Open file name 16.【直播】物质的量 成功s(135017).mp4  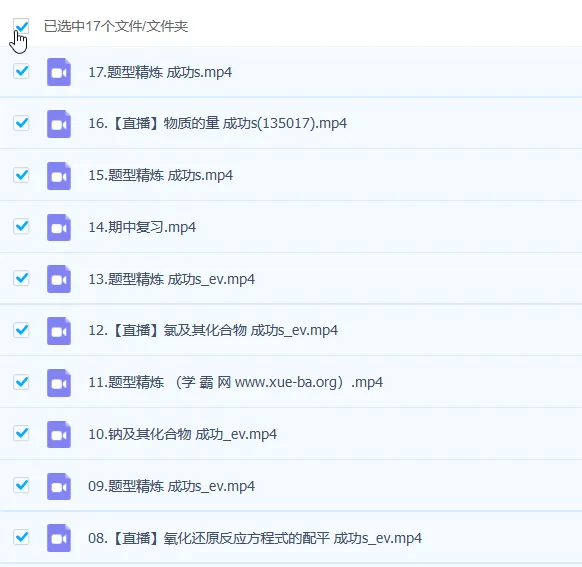point(218,123)
